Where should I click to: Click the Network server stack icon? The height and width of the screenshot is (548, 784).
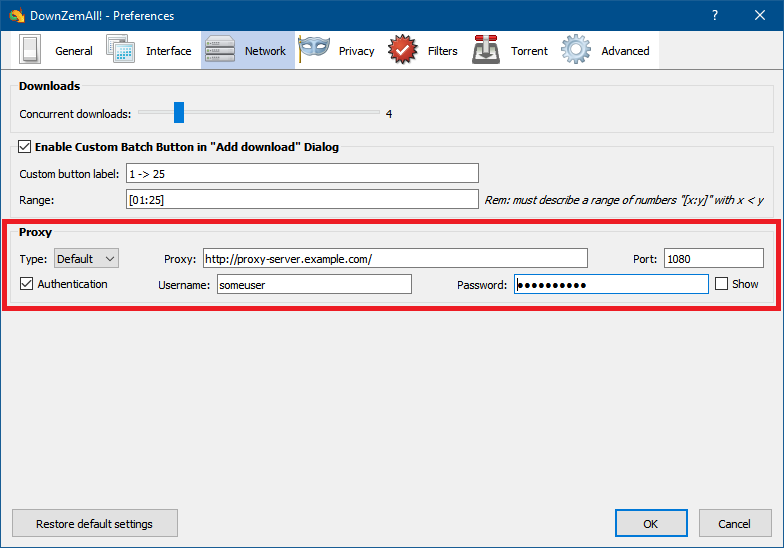(x=220, y=49)
